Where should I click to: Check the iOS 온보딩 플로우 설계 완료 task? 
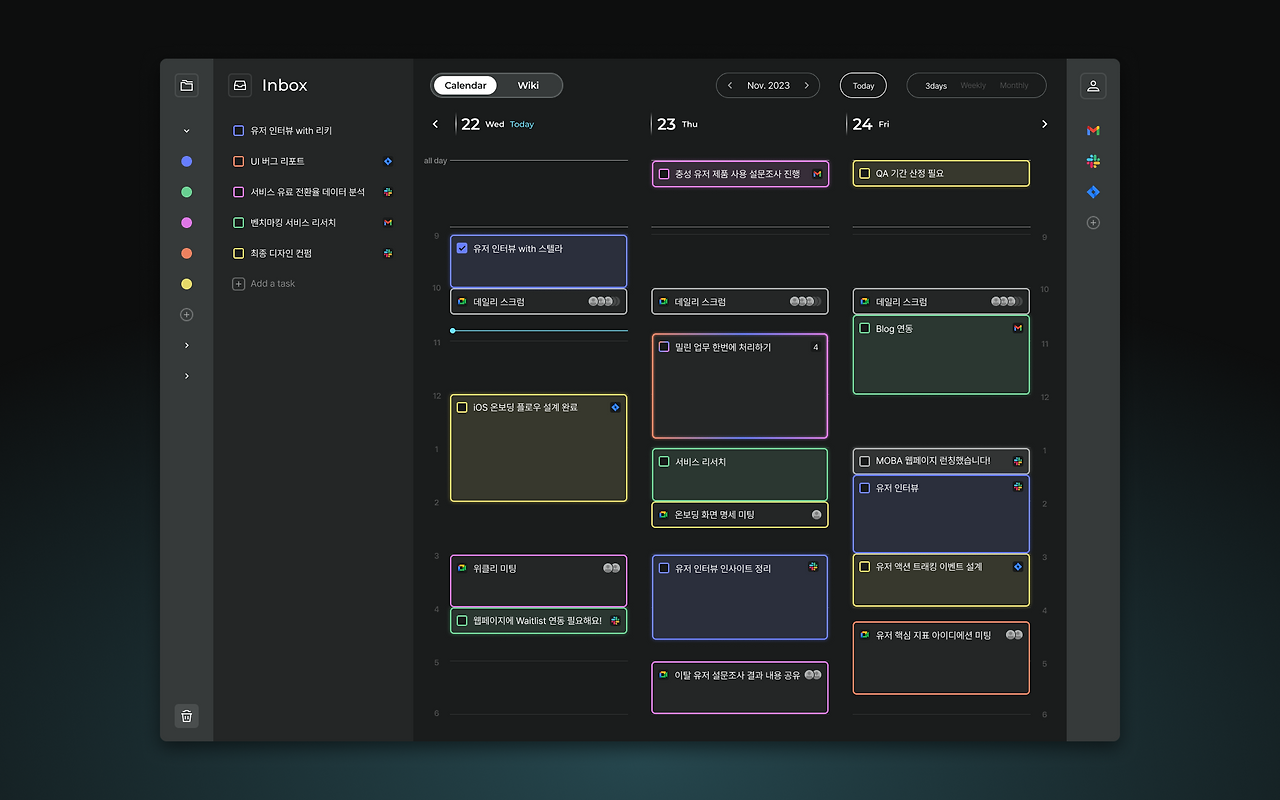pyautogui.click(x=462, y=407)
